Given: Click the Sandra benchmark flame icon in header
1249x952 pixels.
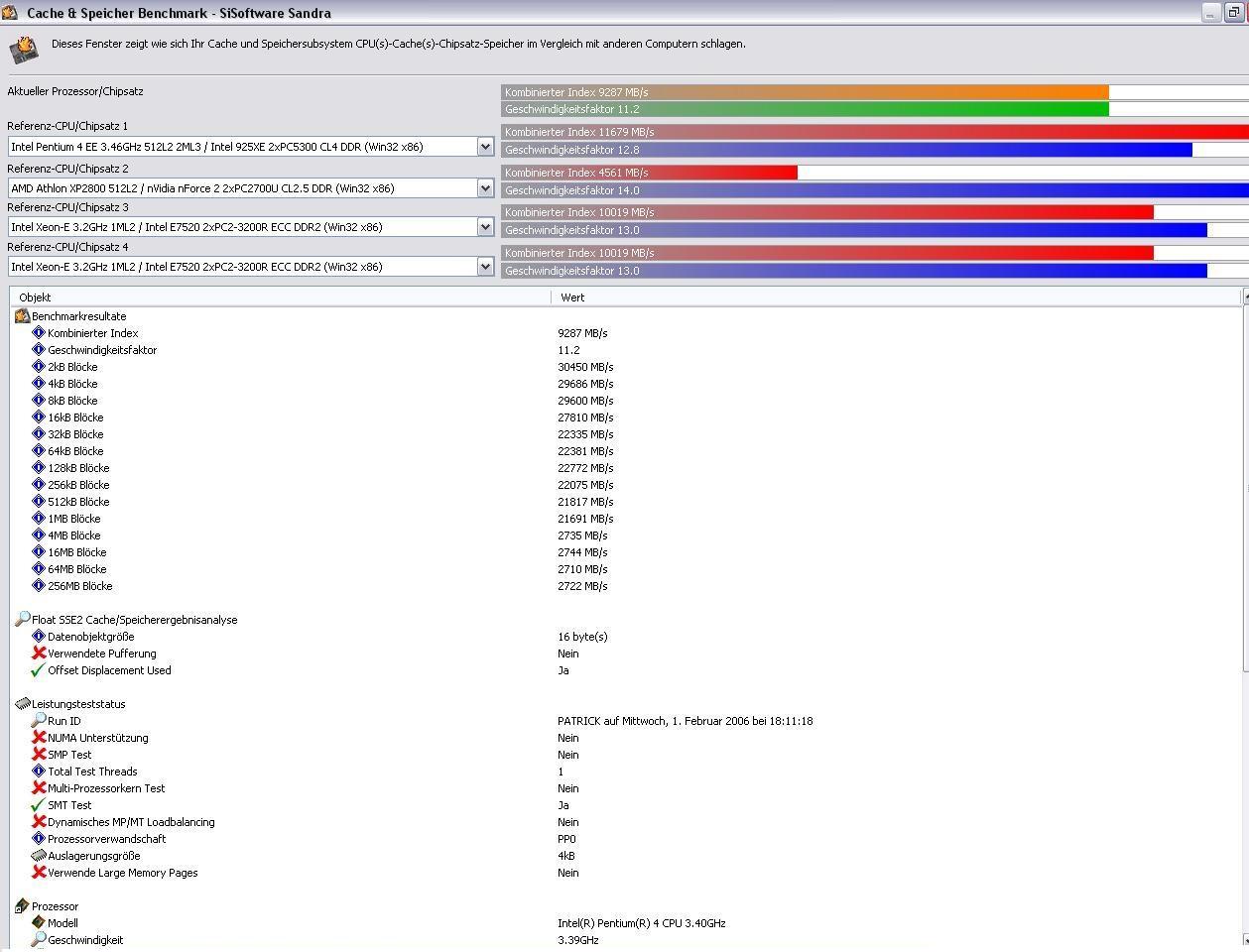Looking at the screenshot, I should click(x=23, y=50).
